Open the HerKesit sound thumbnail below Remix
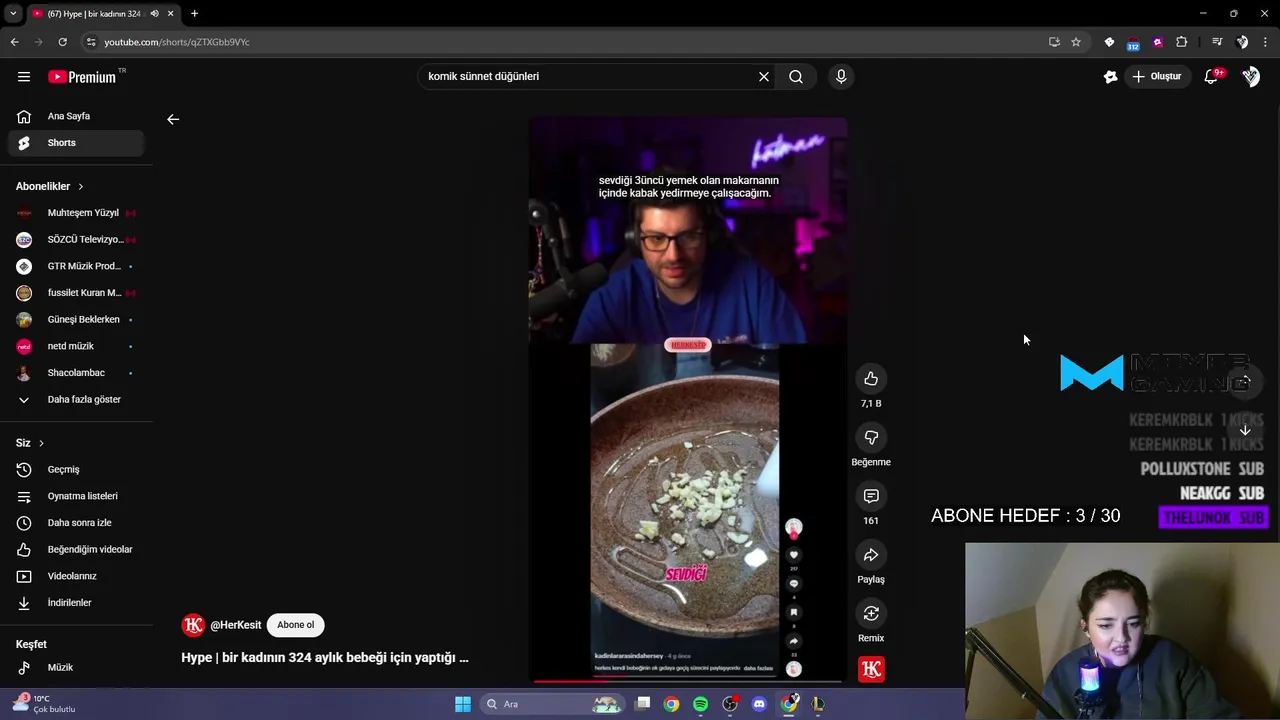 (871, 669)
